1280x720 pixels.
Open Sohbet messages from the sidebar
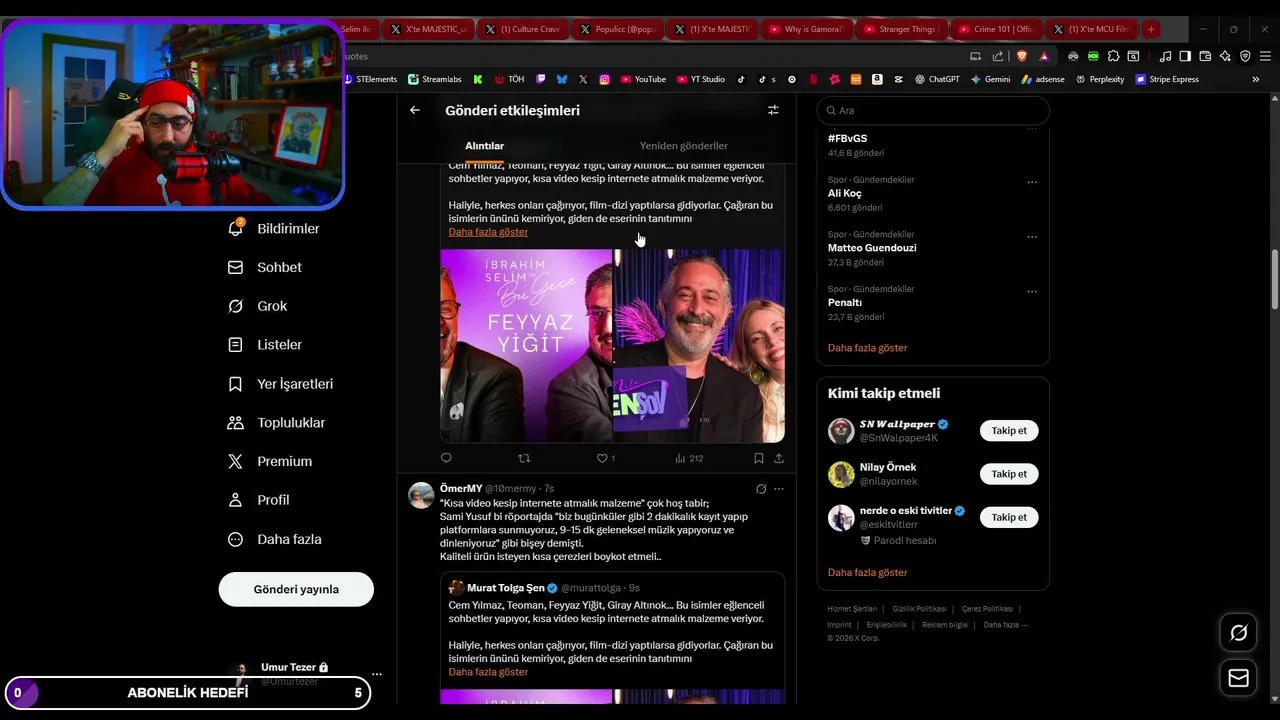[265, 268]
